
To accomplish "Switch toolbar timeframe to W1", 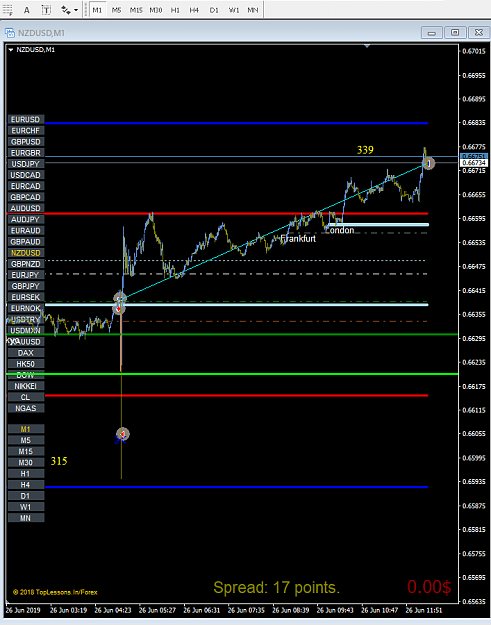I will (234, 10).
